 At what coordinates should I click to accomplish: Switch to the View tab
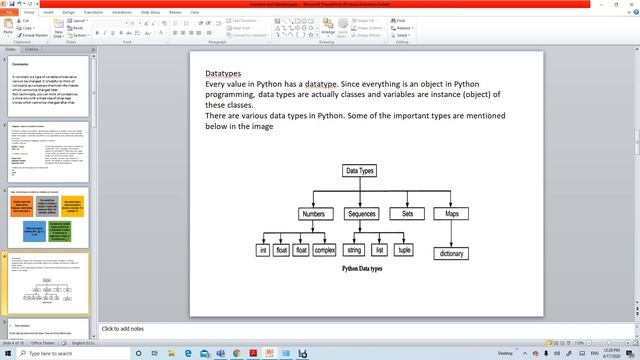(x=195, y=12)
